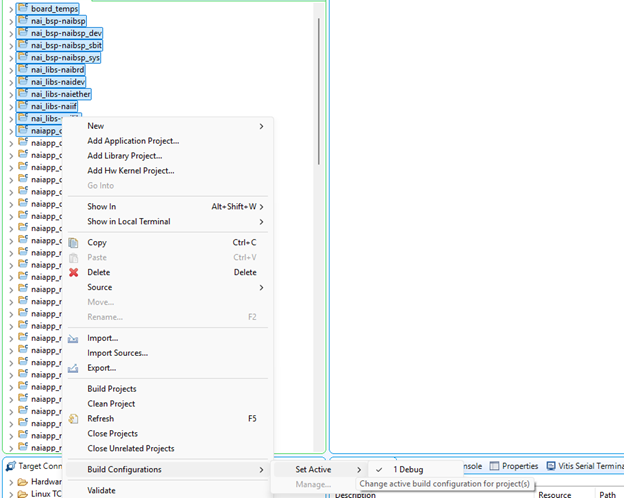Click the red Delete icon
Image resolution: width=624 pixels, height=498 pixels.
pyautogui.click(x=73, y=273)
